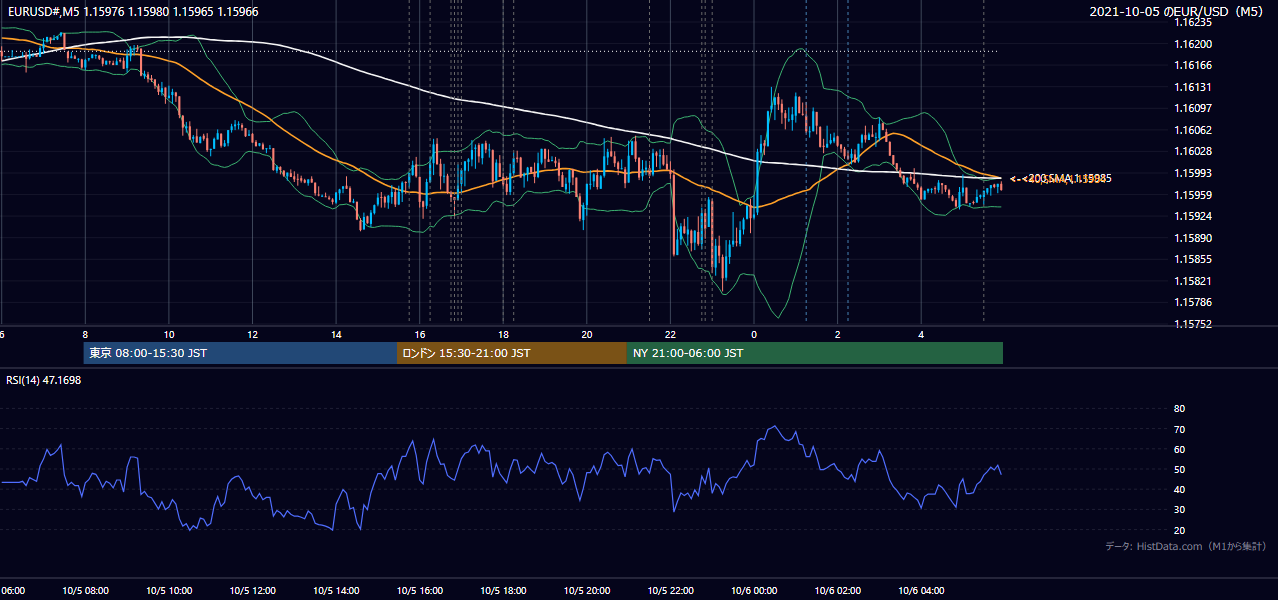
Task: Click the 10/6 02:00 date axis label
Action: pyautogui.click(x=838, y=591)
